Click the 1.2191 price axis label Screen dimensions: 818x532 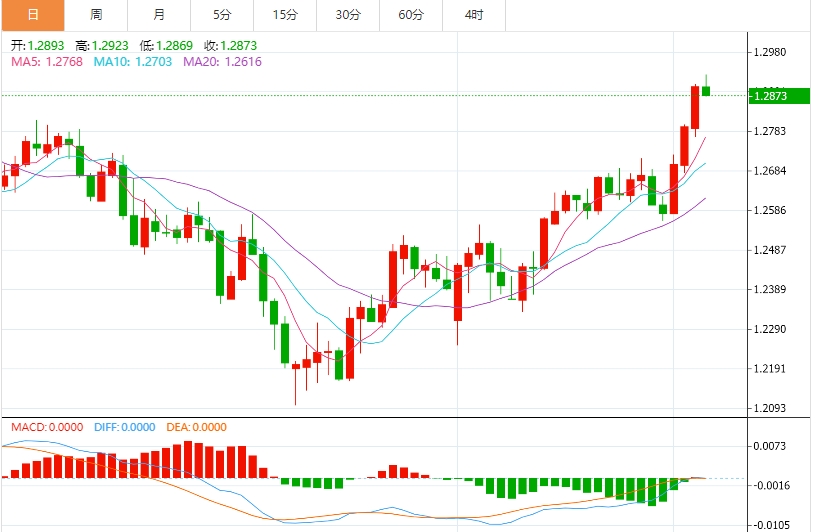[x=770, y=369]
